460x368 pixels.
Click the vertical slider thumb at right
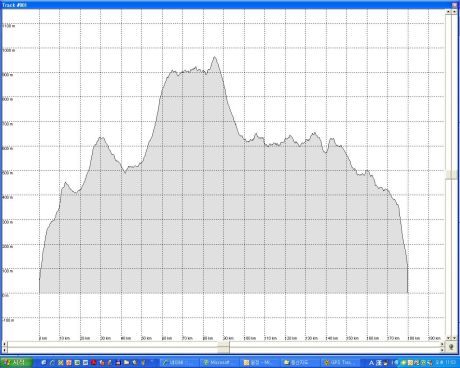pos(451,174)
